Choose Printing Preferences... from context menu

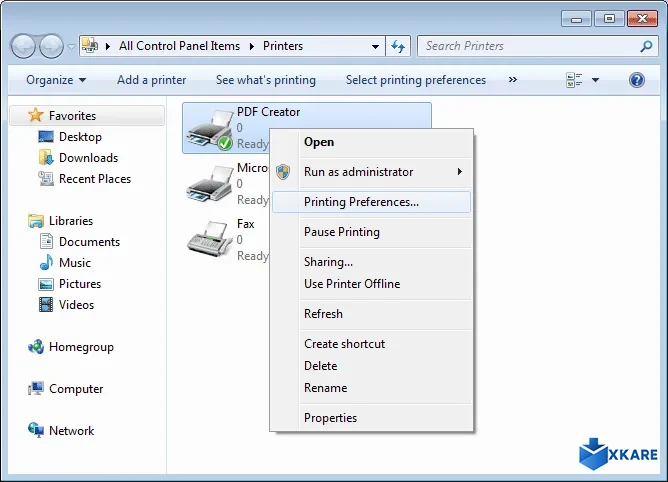tap(371, 202)
